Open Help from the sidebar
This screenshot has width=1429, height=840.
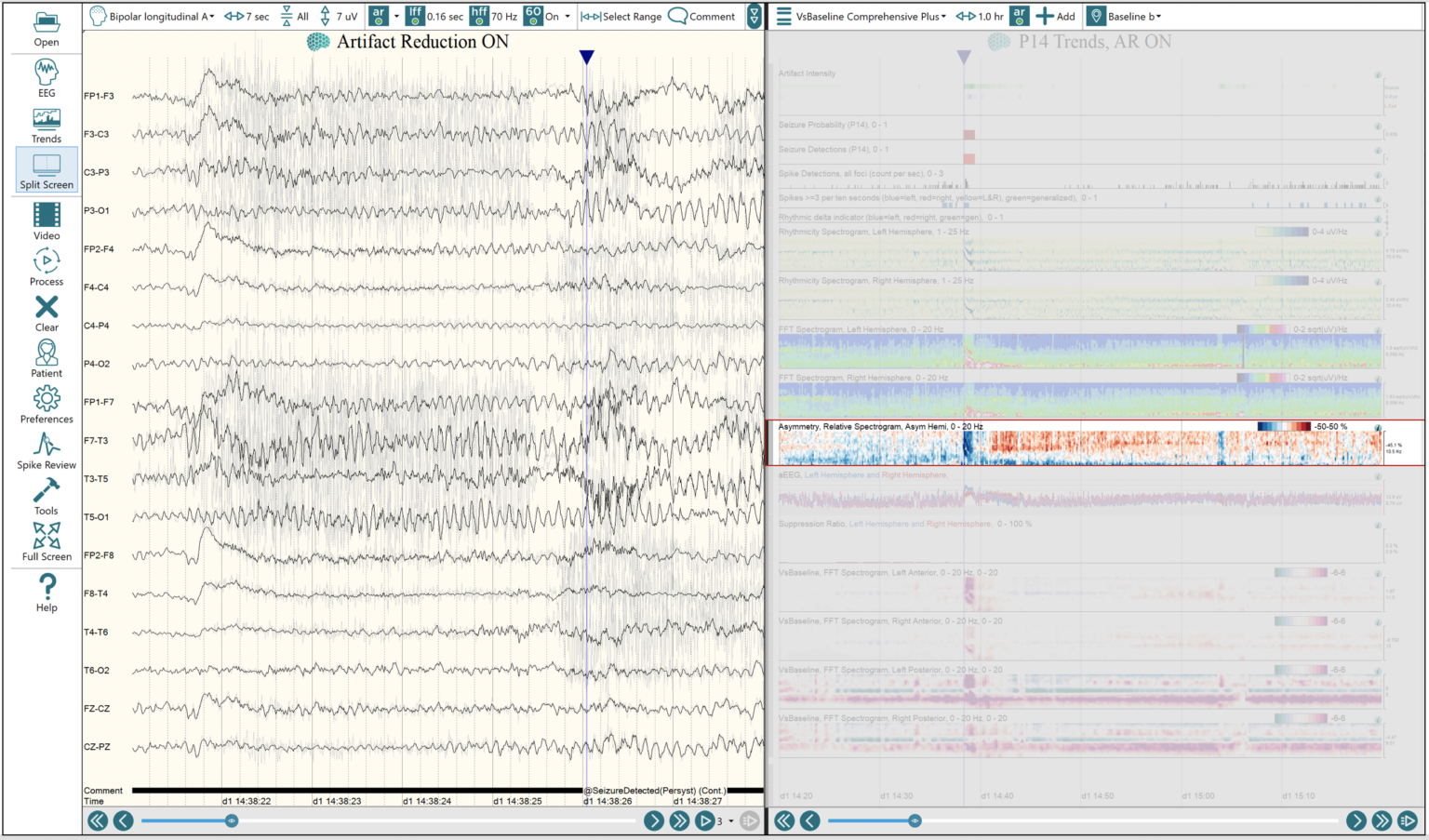47,593
